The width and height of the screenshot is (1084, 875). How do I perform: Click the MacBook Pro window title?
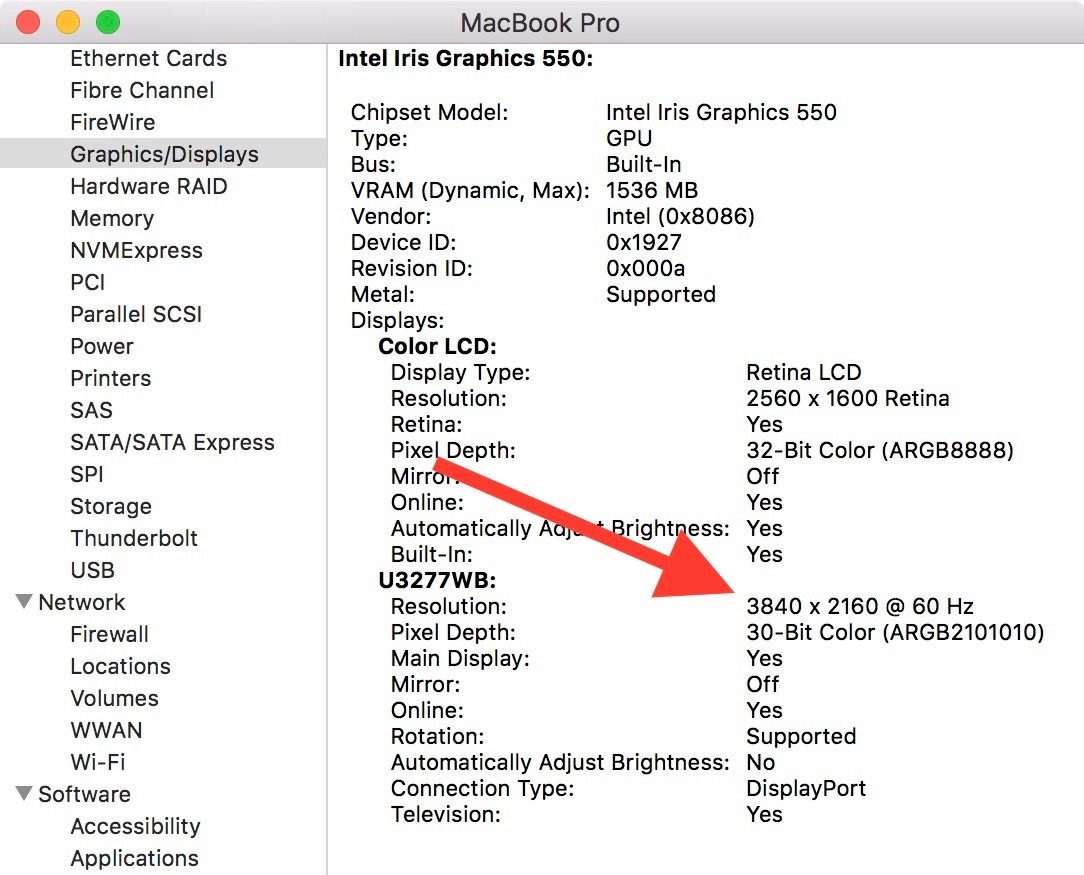[540, 23]
